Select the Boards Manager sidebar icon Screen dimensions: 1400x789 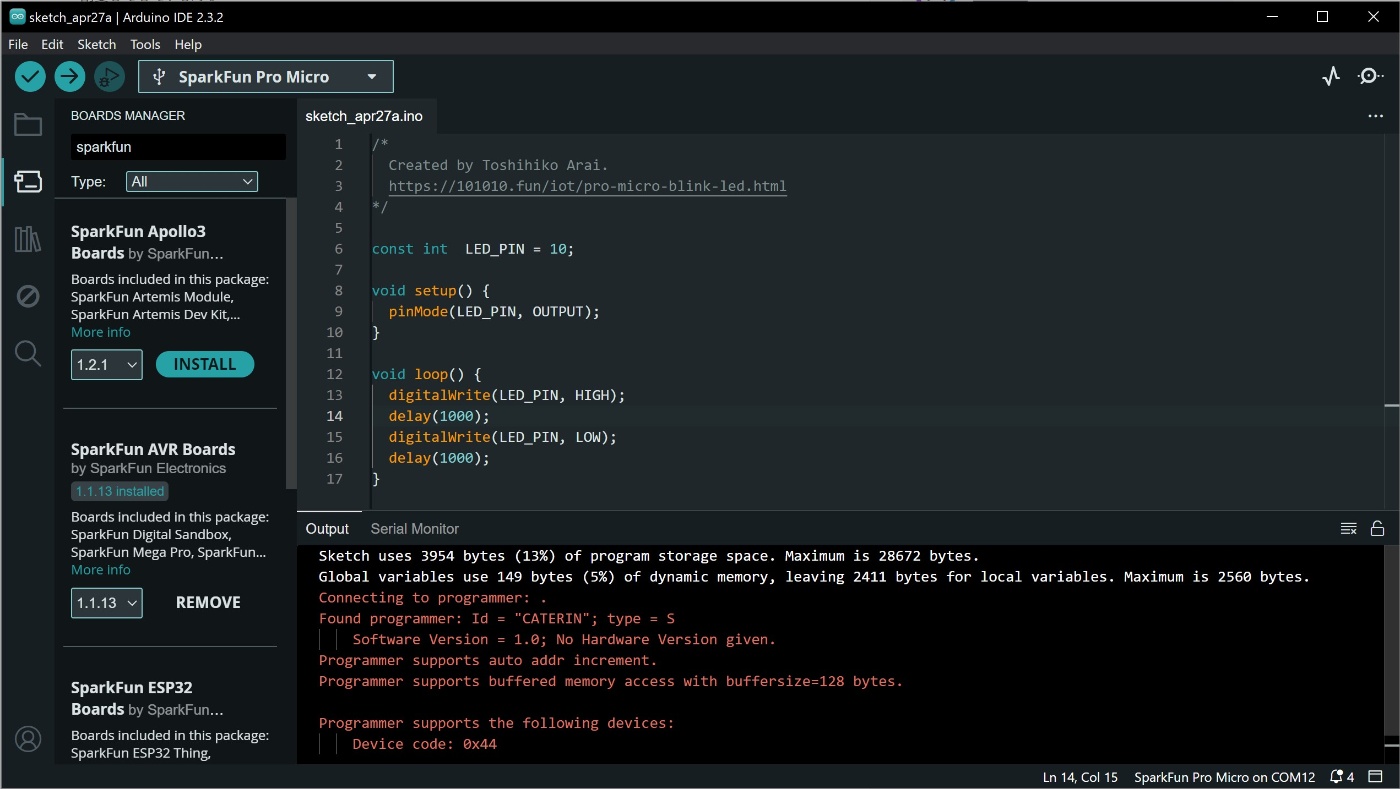coord(28,182)
